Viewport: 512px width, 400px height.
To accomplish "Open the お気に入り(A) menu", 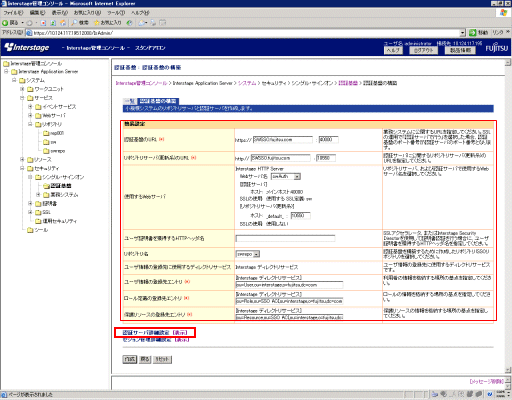I will point(87,13).
